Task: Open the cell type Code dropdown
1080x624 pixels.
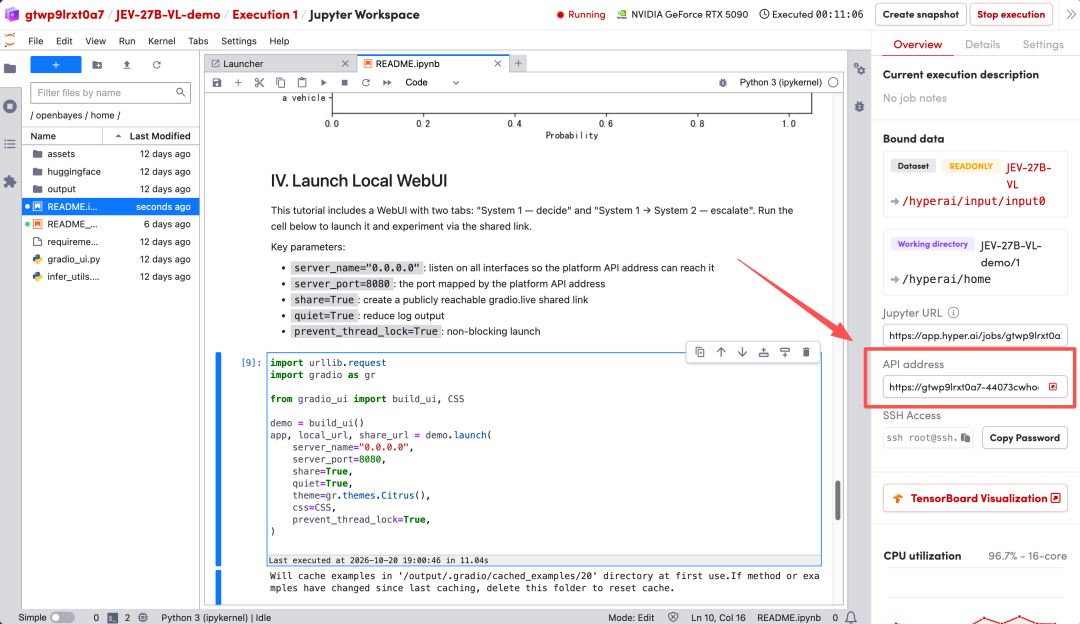Action: click(432, 83)
